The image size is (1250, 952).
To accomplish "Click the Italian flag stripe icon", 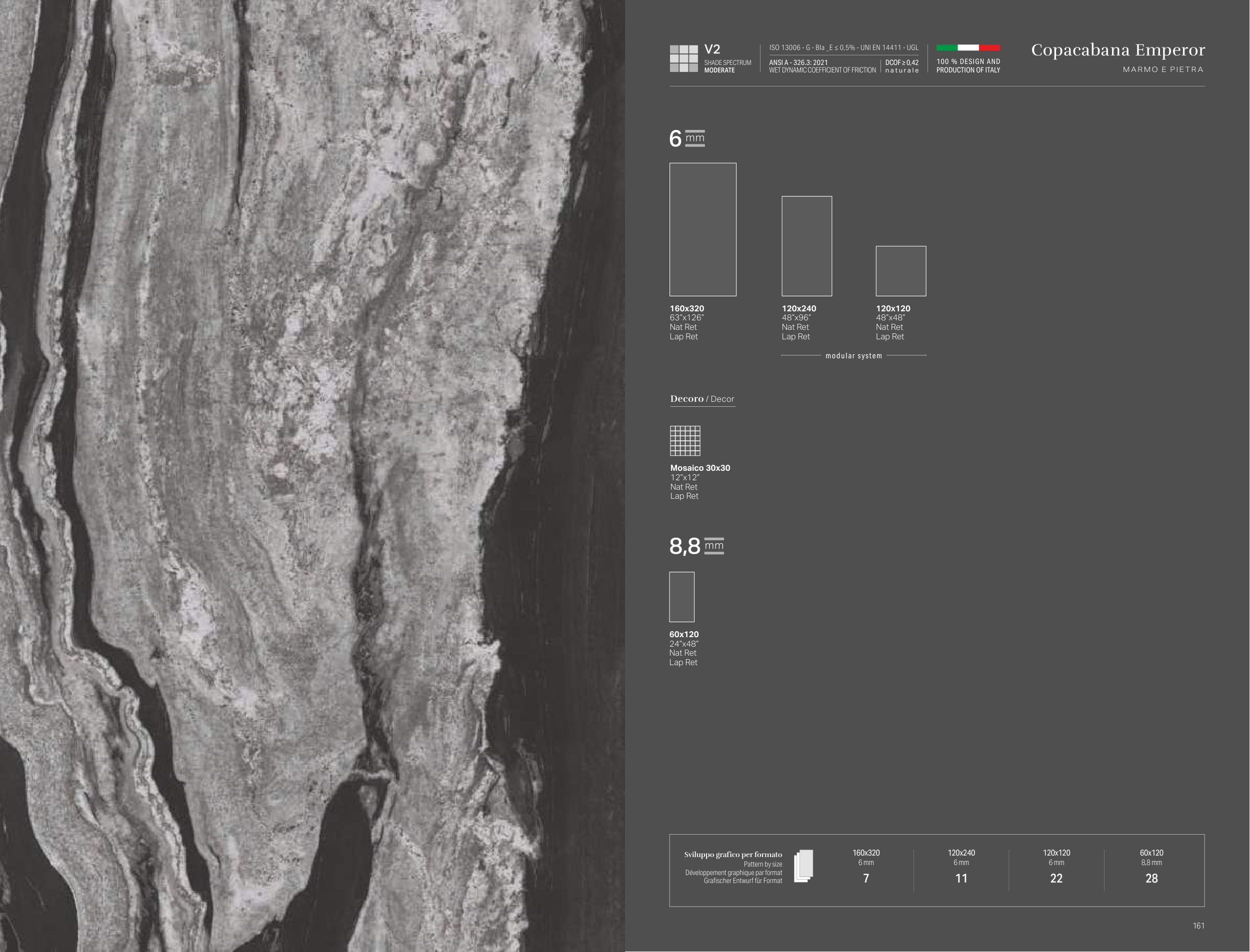I will click(x=967, y=47).
